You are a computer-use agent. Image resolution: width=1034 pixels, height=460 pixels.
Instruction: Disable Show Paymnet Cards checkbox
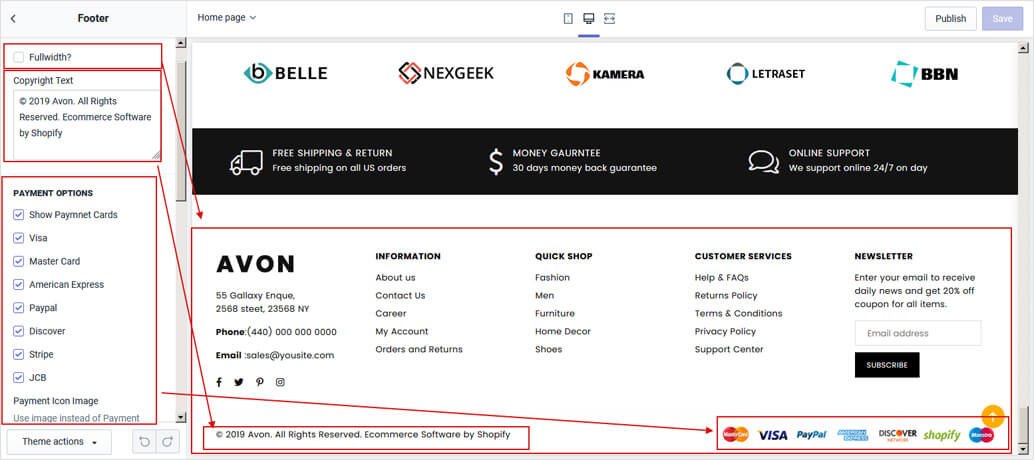click(19, 215)
